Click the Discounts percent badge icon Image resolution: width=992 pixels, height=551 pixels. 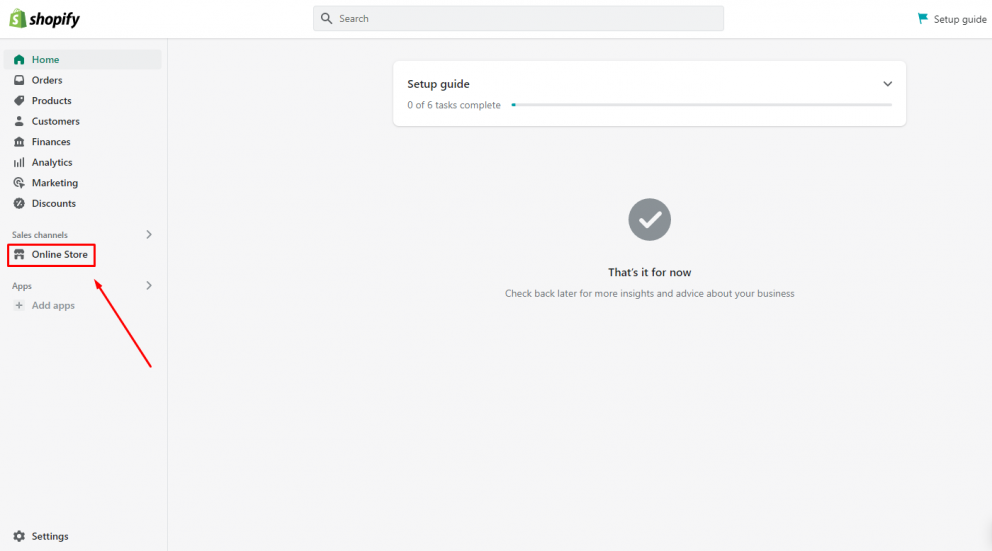(x=19, y=204)
